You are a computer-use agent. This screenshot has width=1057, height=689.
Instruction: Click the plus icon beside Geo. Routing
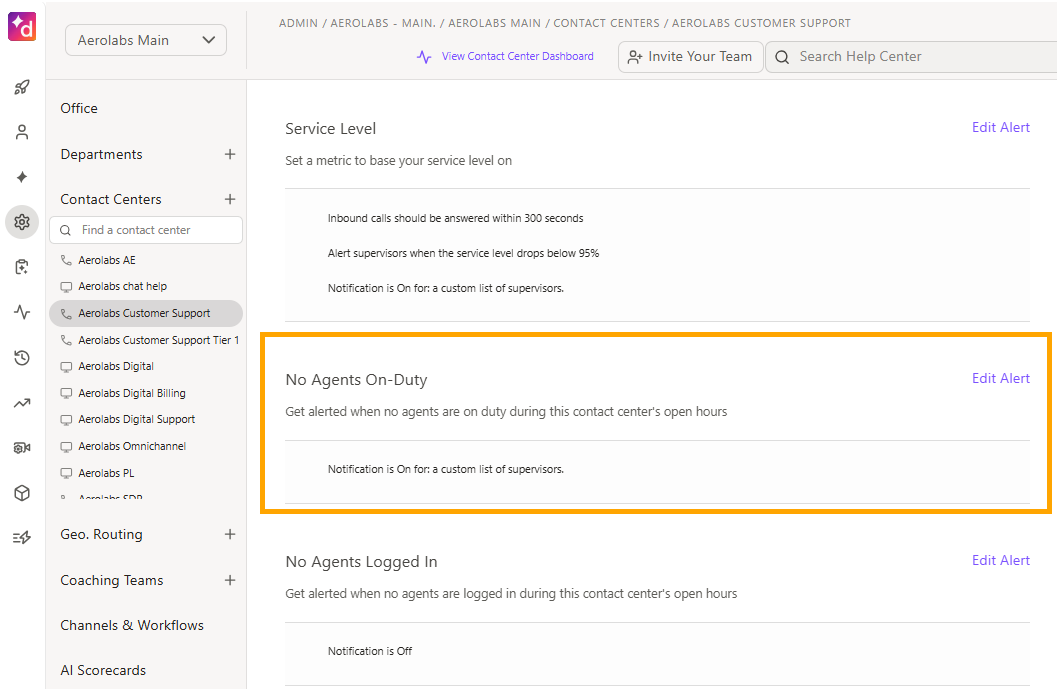pyautogui.click(x=230, y=534)
